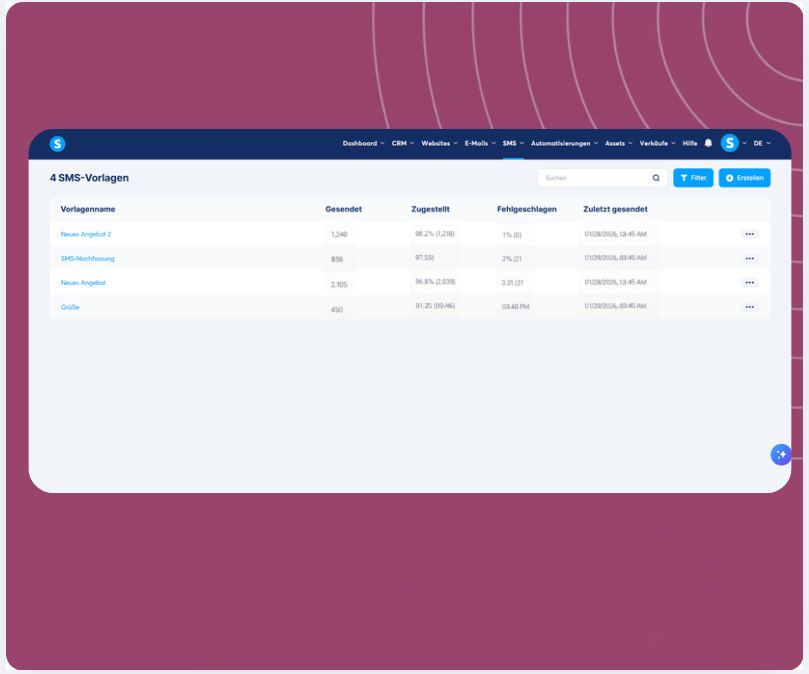Open actions menu for SMS-Nachfassung
Screen dimensions: 809x674
pyautogui.click(x=749, y=259)
